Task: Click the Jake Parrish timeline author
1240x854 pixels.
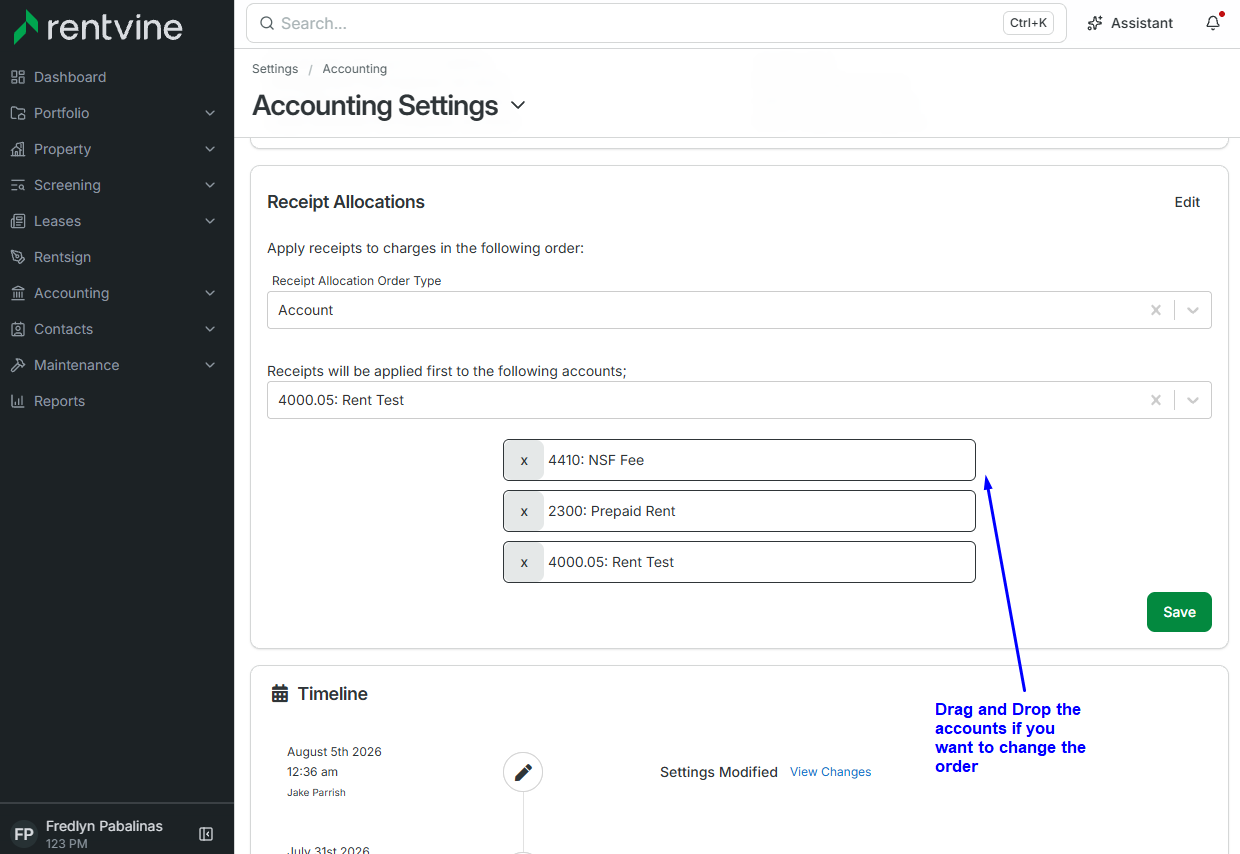Action: point(316,793)
